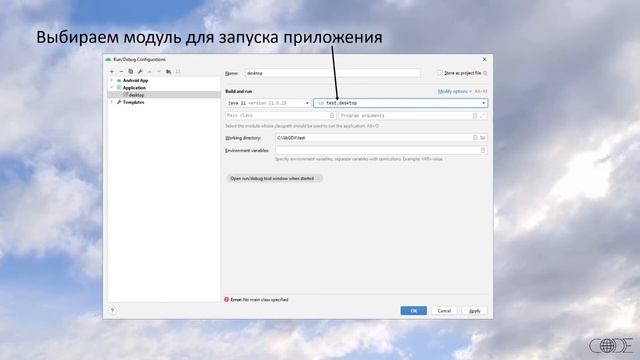Browse for Main class icon
This screenshot has width=640, height=360.
click(x=331, y=116)
